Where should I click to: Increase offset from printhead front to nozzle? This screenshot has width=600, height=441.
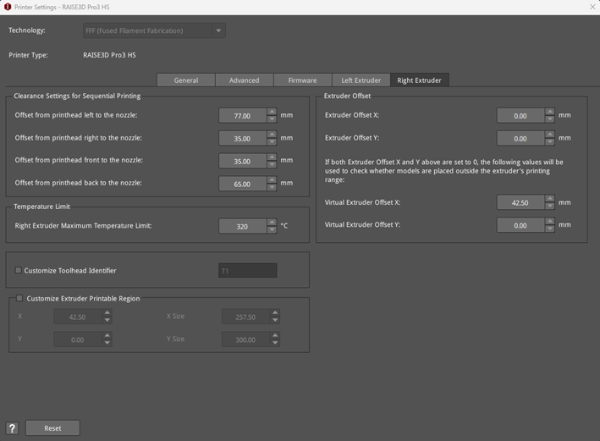click(x=271, y=156)
